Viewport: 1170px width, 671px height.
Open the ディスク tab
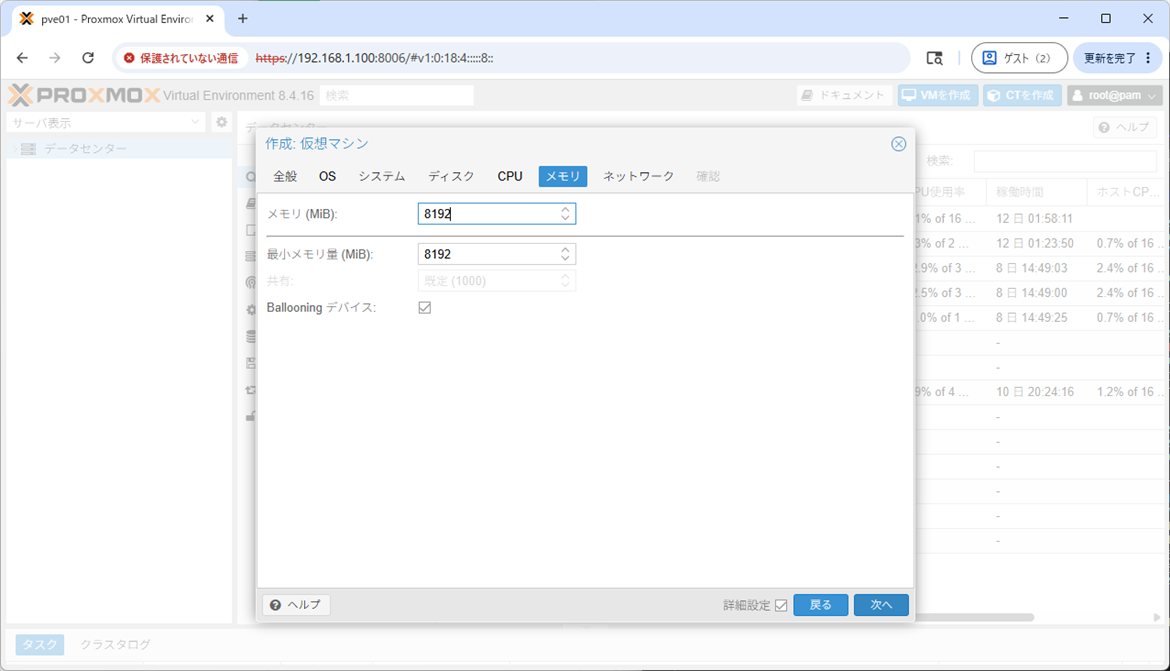[x=451, y=176]
